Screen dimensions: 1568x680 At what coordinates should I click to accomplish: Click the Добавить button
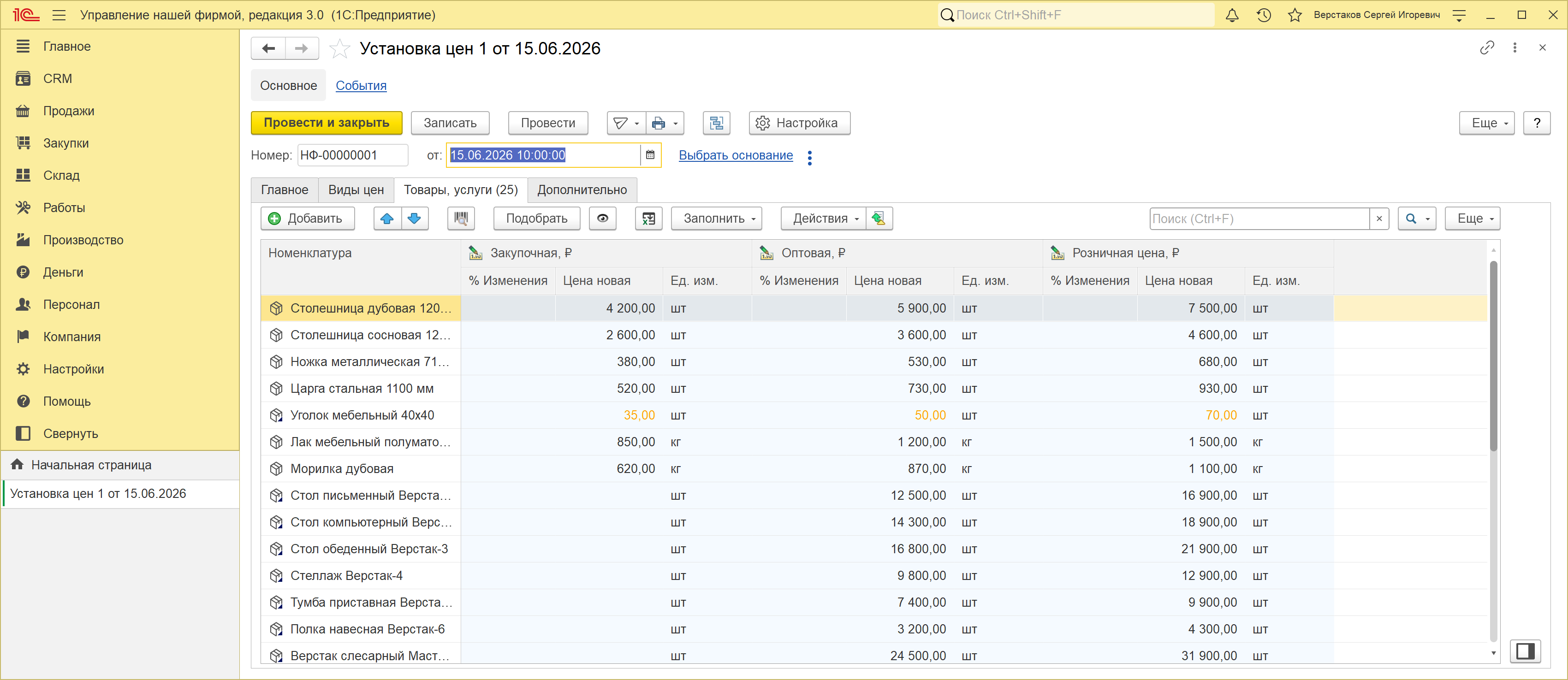click(308, 219)
